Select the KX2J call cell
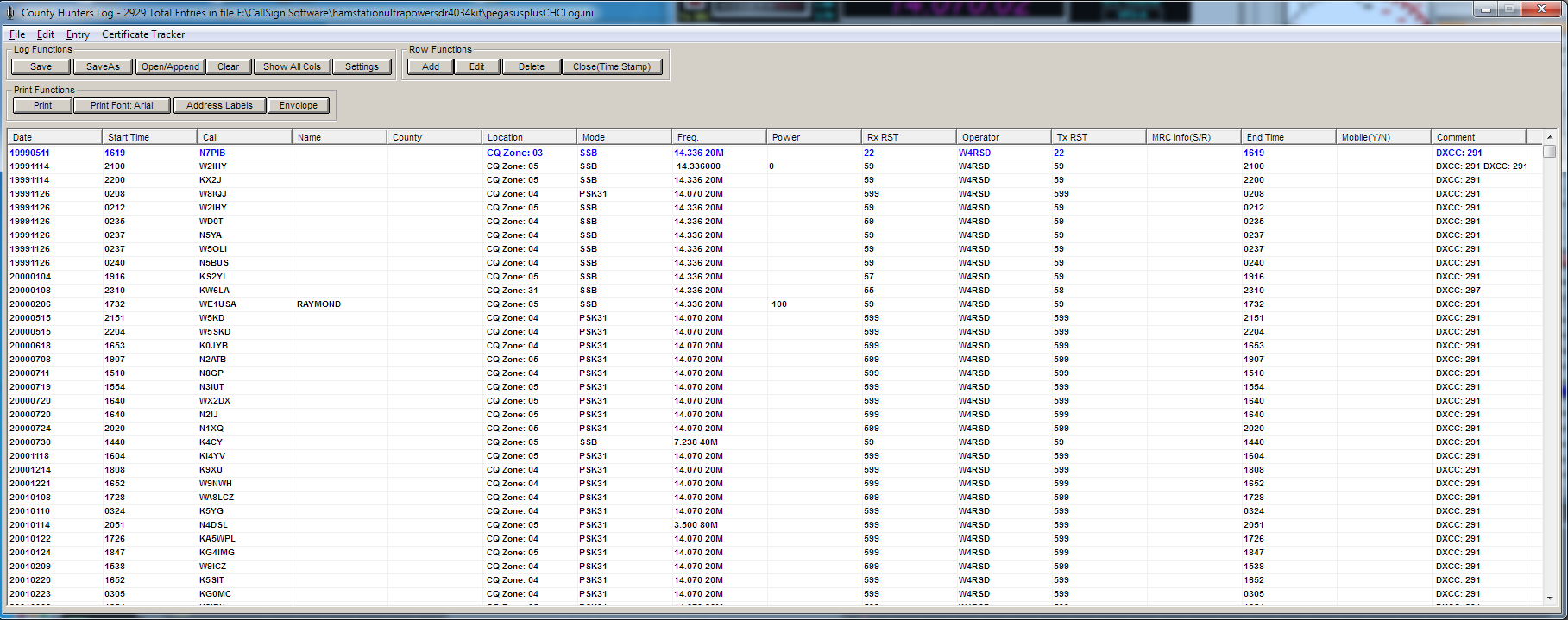Screen dimensions: 1568x620 tap(211, 180)
